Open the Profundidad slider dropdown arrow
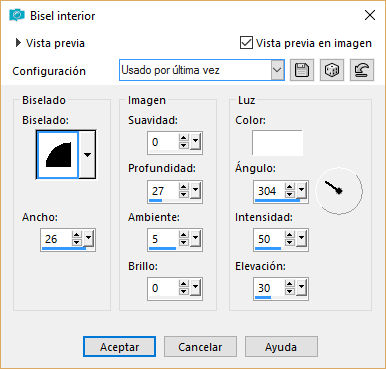 pyautogui.click(x=195, y=190)
